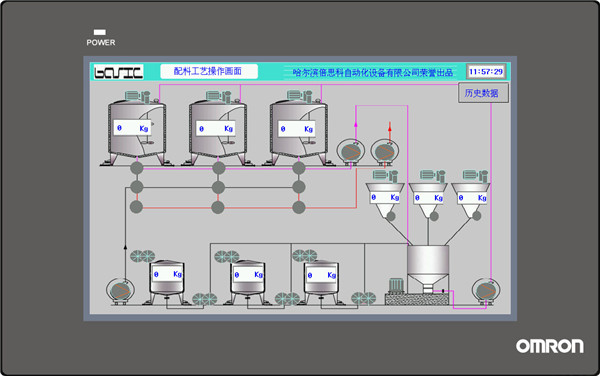Click the bottom-left pump below black arrow
The height and width of the screenshot is (376, 600).
click(x=120, y=291)
